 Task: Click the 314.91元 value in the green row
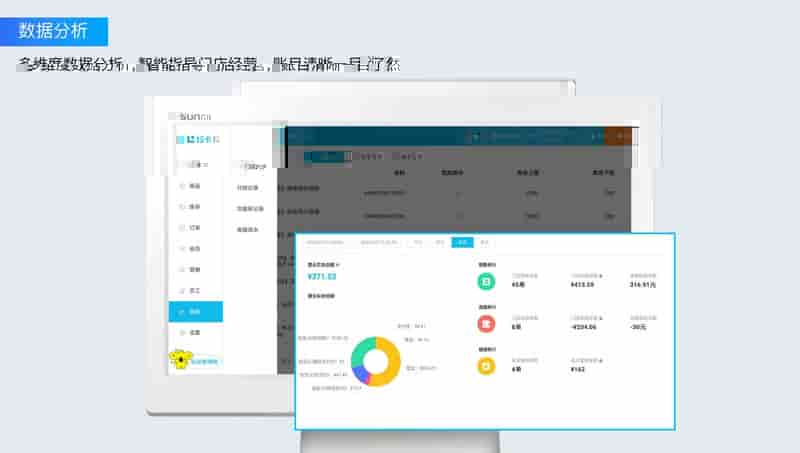coord(642,285)
